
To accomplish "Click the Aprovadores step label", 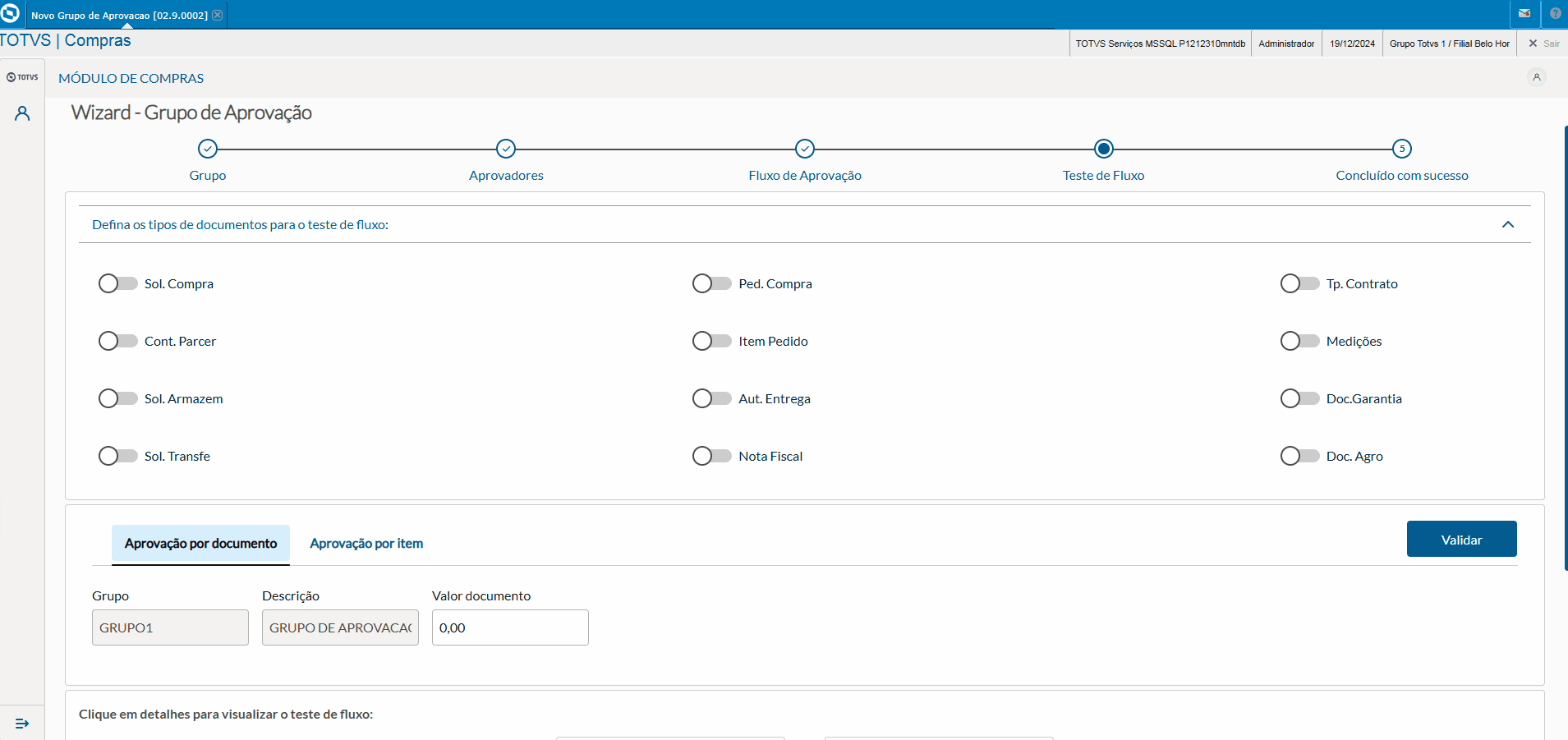I will (506, 176).
